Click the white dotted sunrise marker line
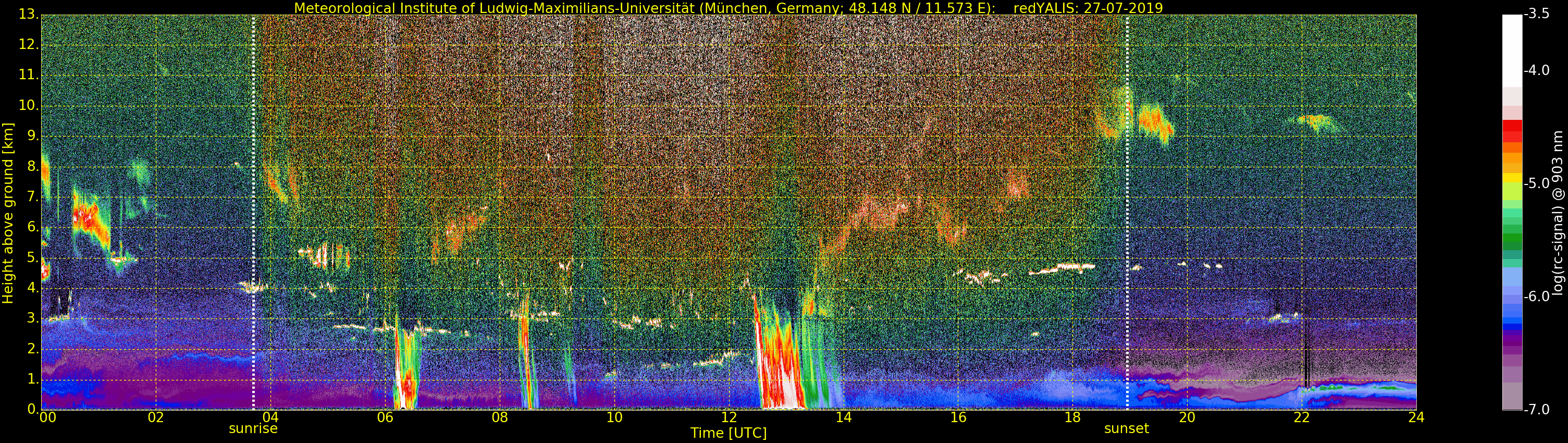The width and height of the screenshot is (1568, 443). pos(253,212)
